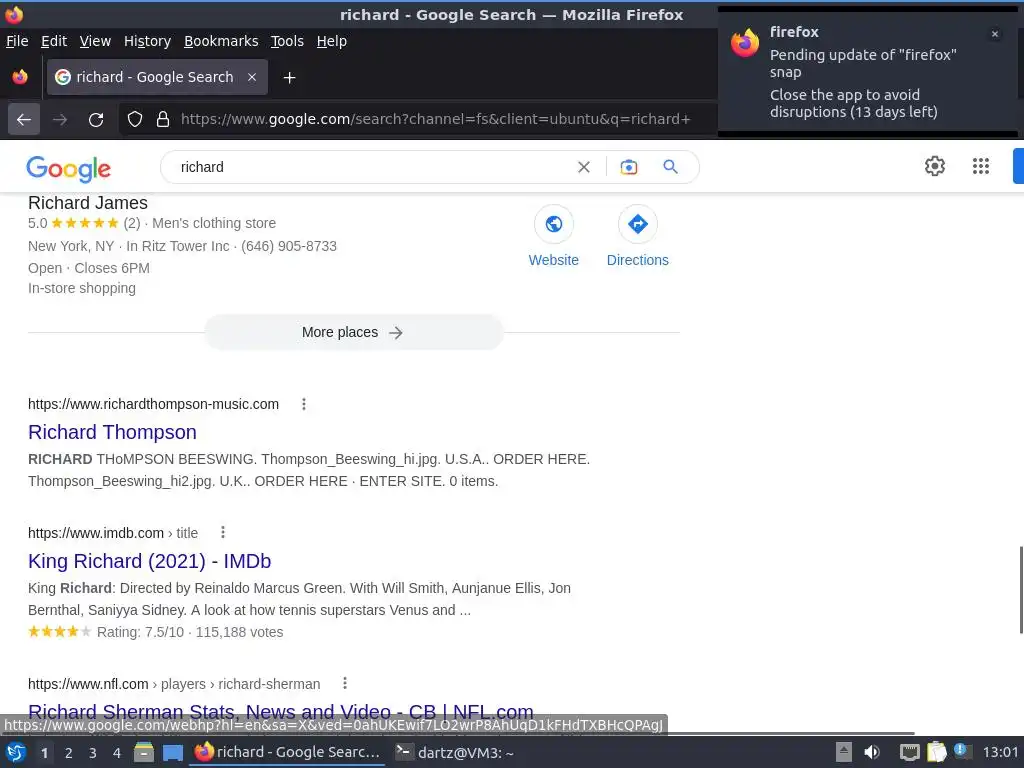Open the Edit menu
Viewport: 1024px width, 768px height.
[54, 41]
